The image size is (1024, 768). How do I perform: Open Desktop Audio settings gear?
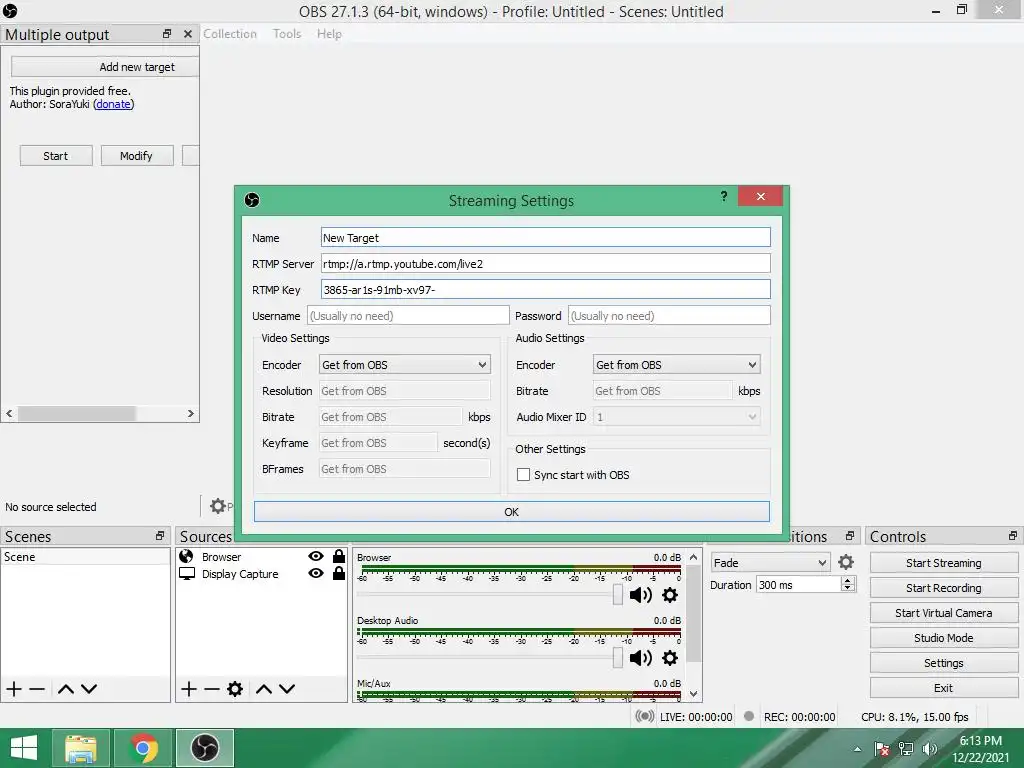click(x=670, y=658)
